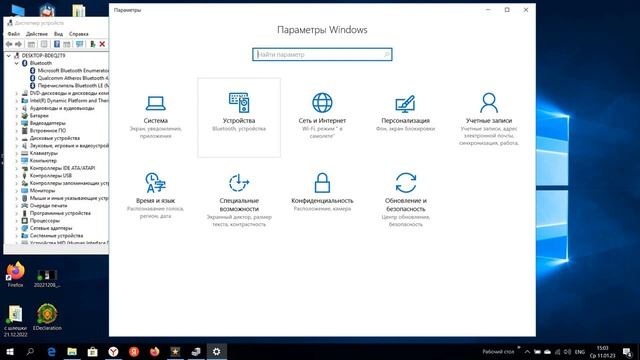Click the green update driver icon in Device Manager
Image resolution: width=640 pixels, height=360 pixels.
pos(93,44)
